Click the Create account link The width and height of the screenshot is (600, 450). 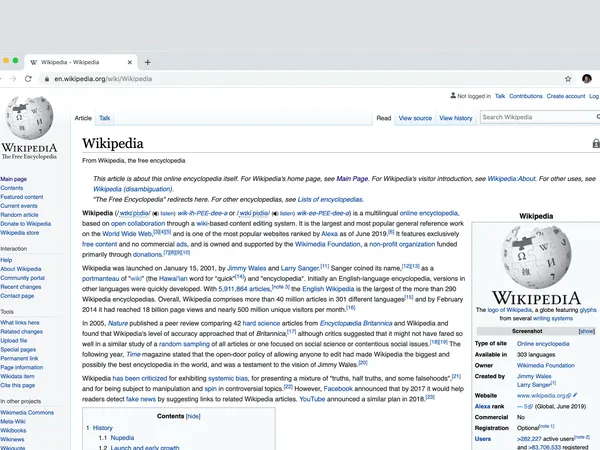pos(566,96)
